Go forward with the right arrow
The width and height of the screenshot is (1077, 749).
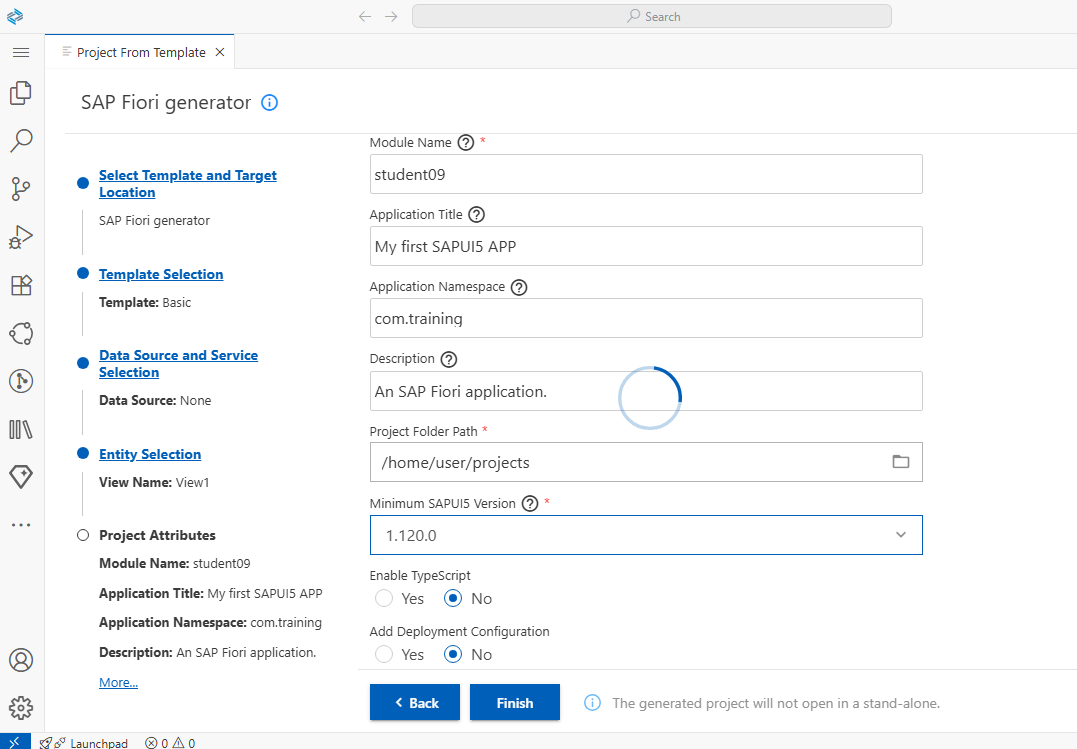tap(391, 16)
